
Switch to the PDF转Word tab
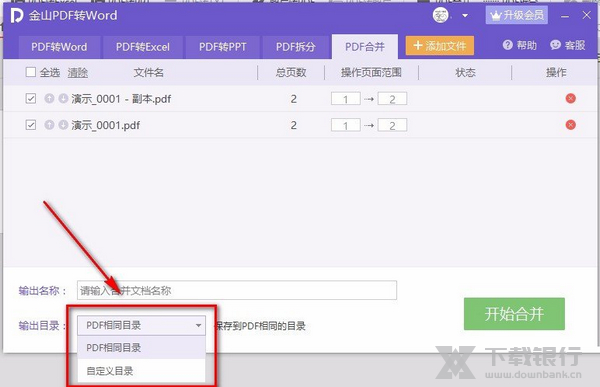59,47
